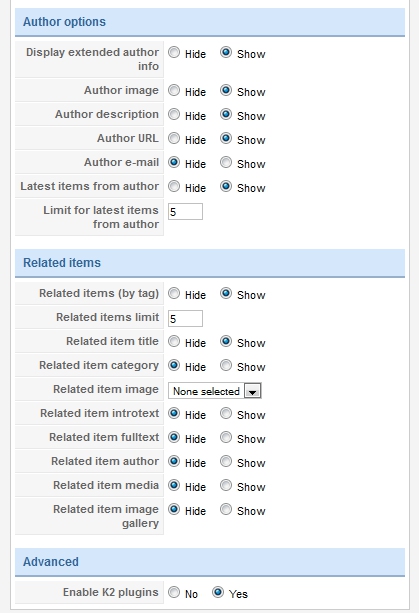The height and width of the screenshot is (613, 419).
Task: Select No for Enable K2 plugins
Action: [174, 592]
